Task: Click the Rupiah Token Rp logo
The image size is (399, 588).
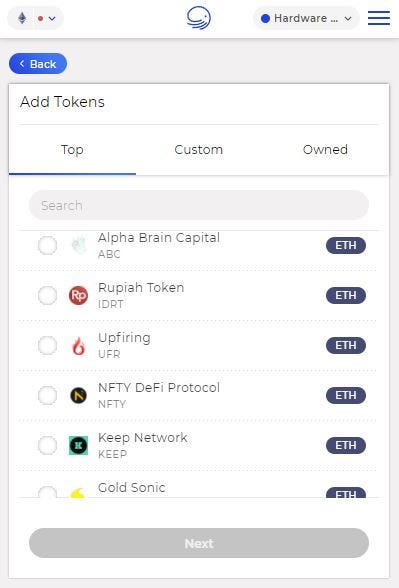Action: click(78, 295)
